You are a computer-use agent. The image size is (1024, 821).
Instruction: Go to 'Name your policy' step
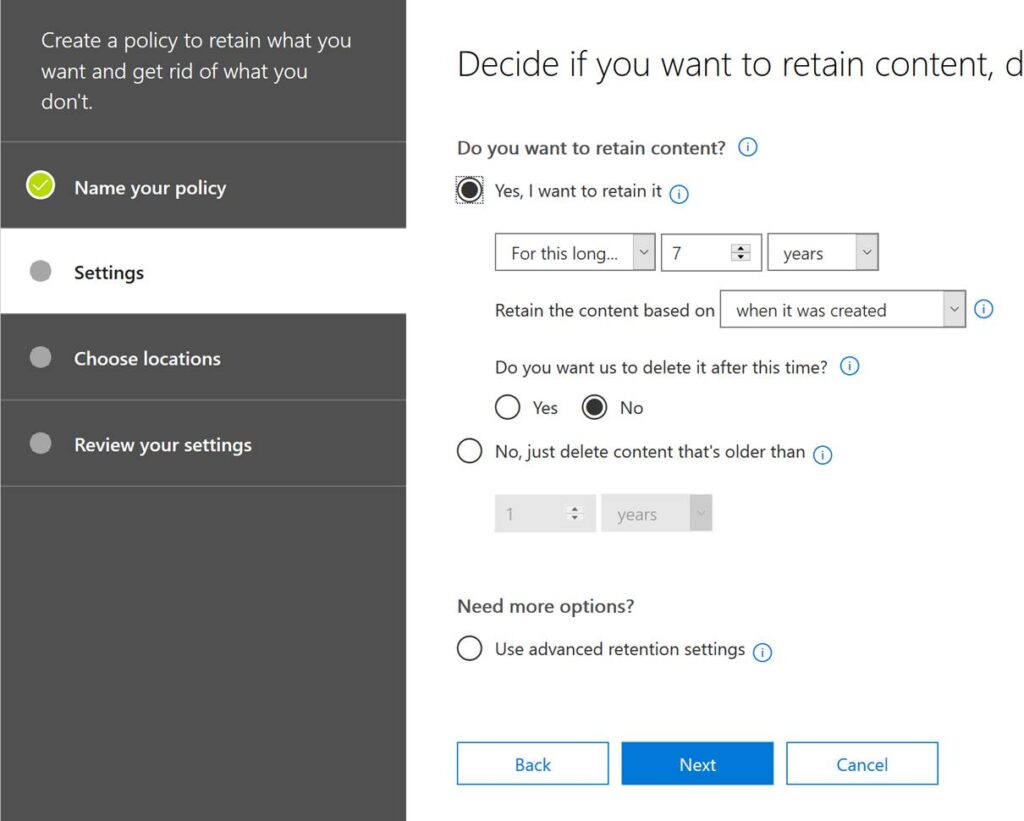(x=203, y=185)
